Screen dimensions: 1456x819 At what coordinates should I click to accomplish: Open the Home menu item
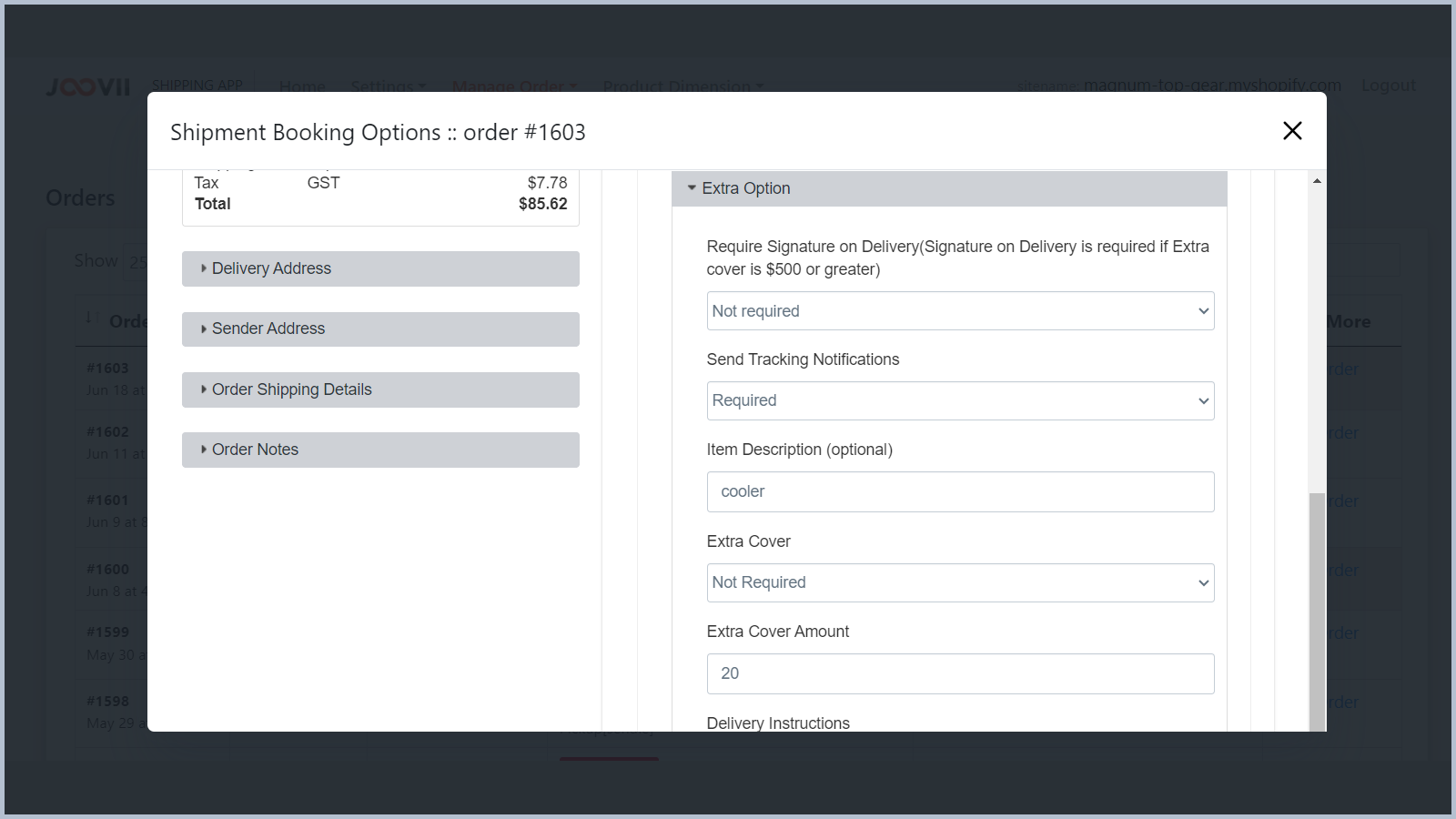[302, 86]
